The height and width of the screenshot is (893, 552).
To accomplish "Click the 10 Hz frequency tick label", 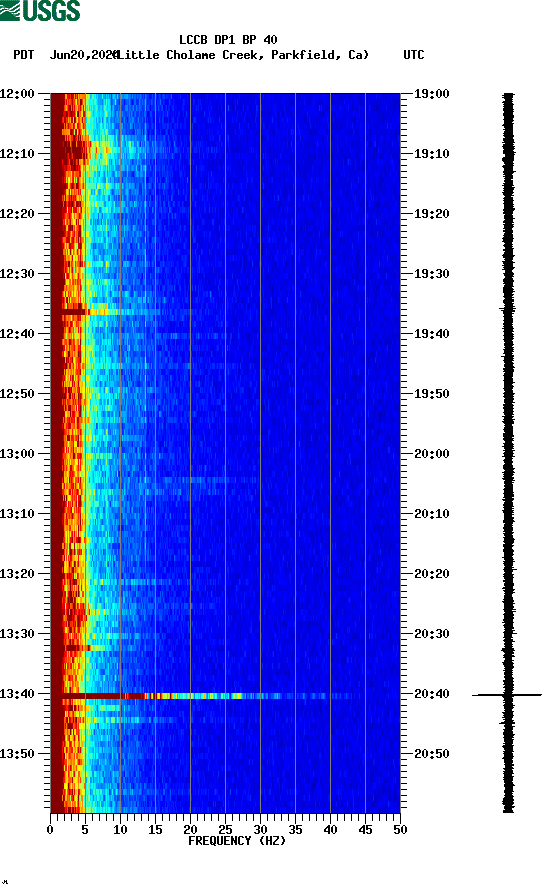I will 120,830.
